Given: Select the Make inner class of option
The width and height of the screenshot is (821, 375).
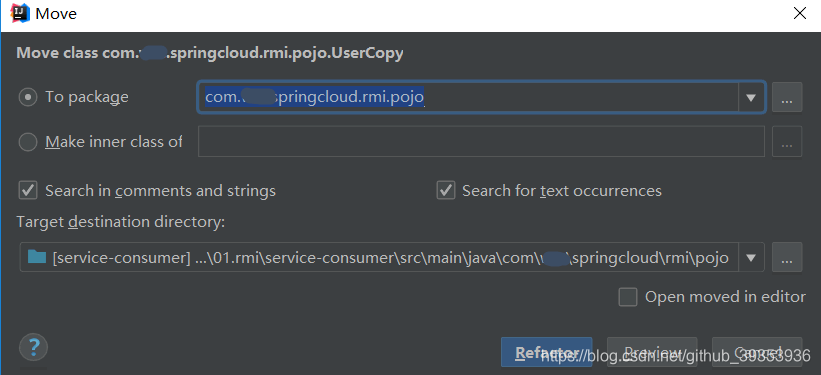Looking at the screenshot, I should [28, 142].
